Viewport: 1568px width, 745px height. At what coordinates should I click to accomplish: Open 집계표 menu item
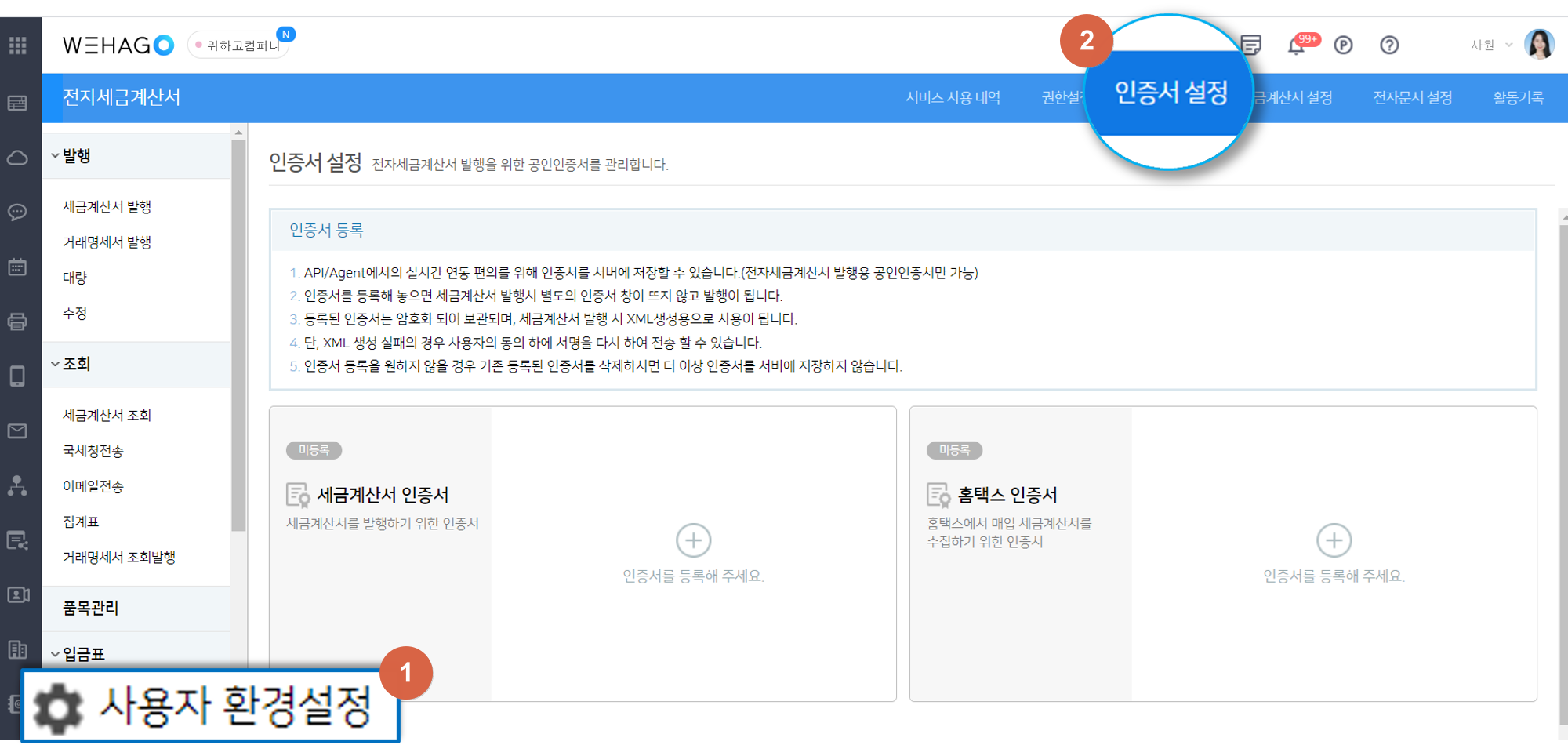[81, 522]
